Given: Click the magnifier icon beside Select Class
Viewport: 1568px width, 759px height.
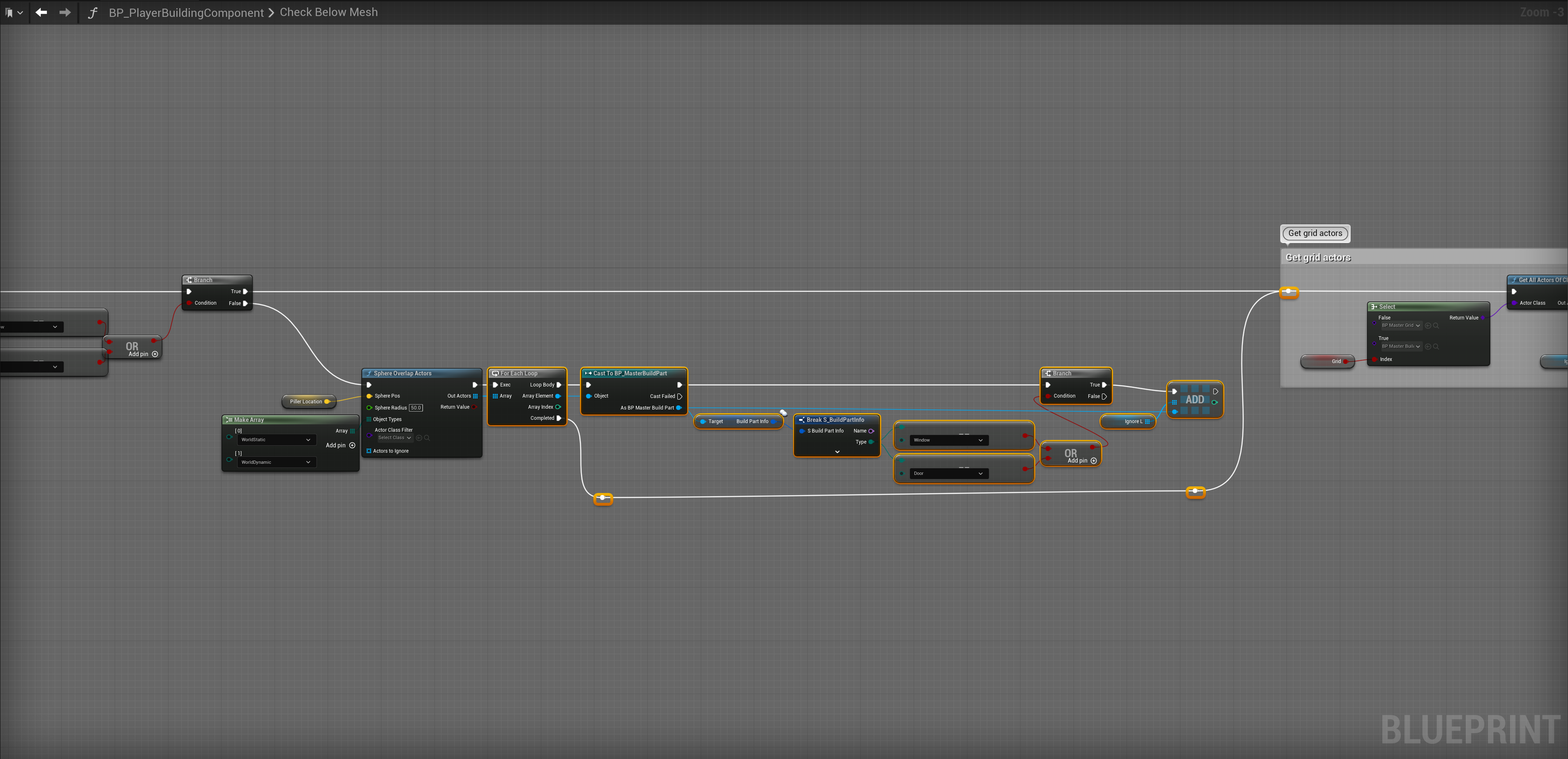Looking at the screenshot, I should pos(427,438).
